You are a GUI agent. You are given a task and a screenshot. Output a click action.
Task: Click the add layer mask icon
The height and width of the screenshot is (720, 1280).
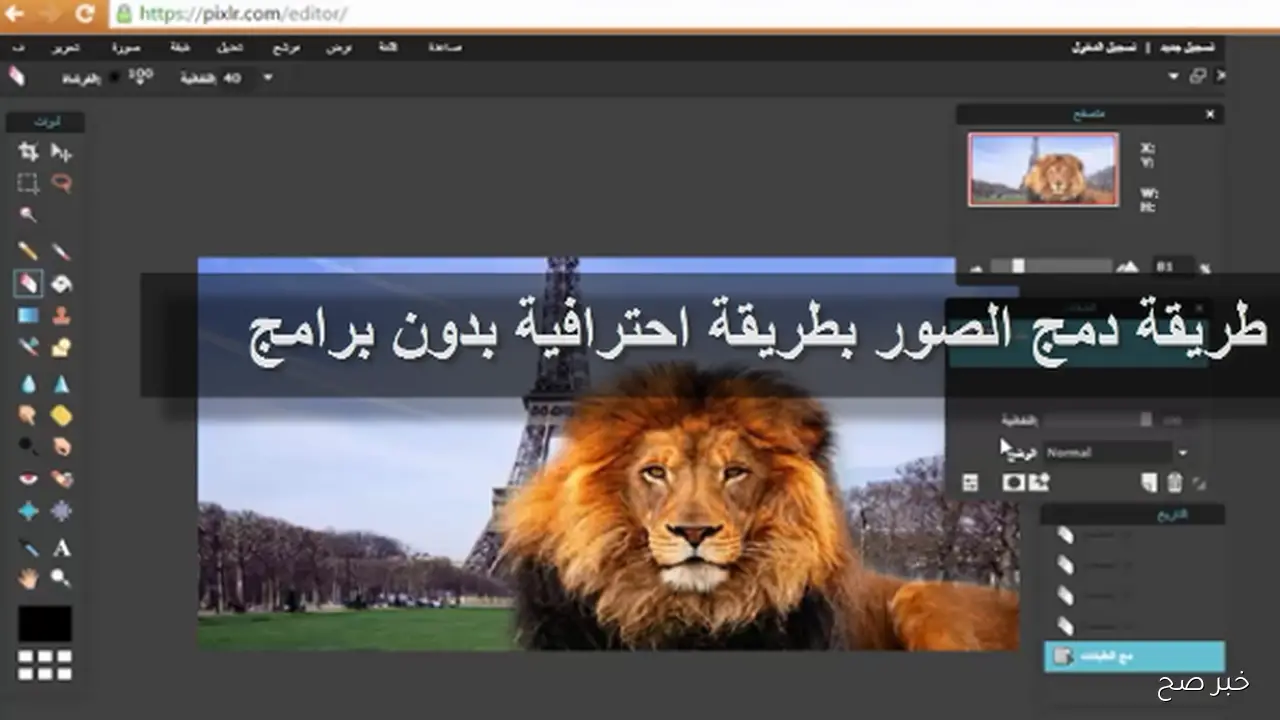tap(1013, 481)
